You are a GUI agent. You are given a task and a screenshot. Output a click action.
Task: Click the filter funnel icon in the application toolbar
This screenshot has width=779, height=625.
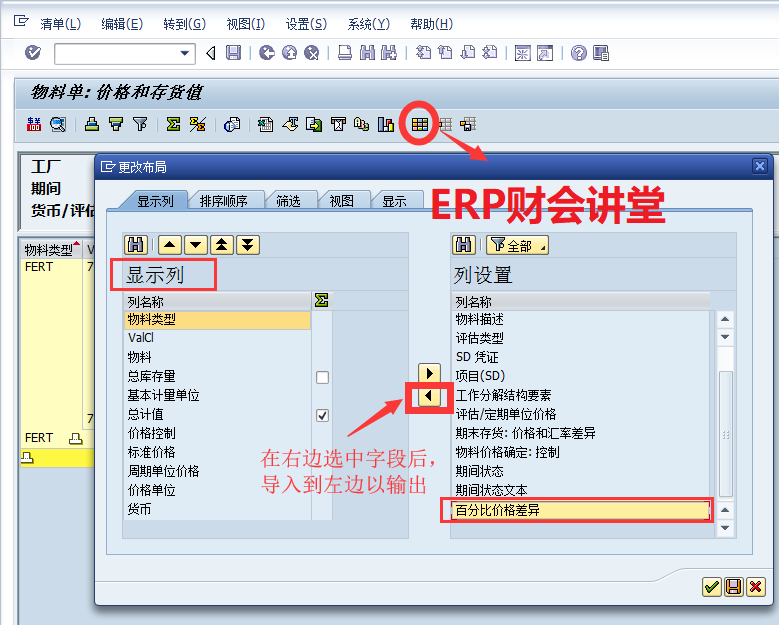click(140, 124)
